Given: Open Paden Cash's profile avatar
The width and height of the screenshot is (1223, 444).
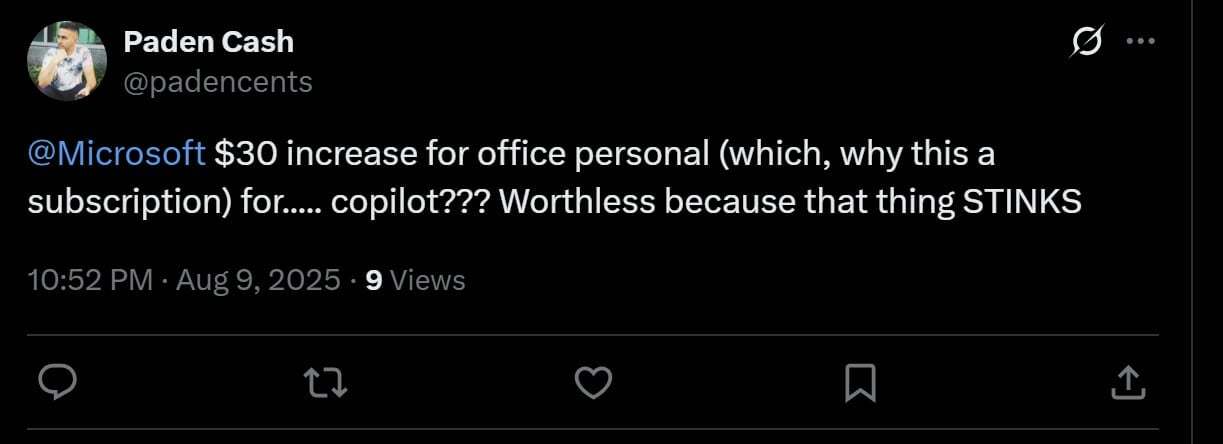Looking at the screenshot, I should 67,61.
